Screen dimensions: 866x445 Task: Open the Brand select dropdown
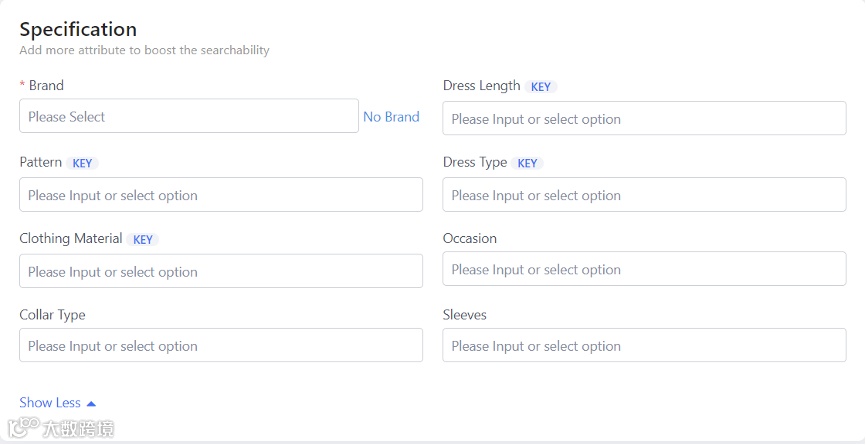pos(188,116)
